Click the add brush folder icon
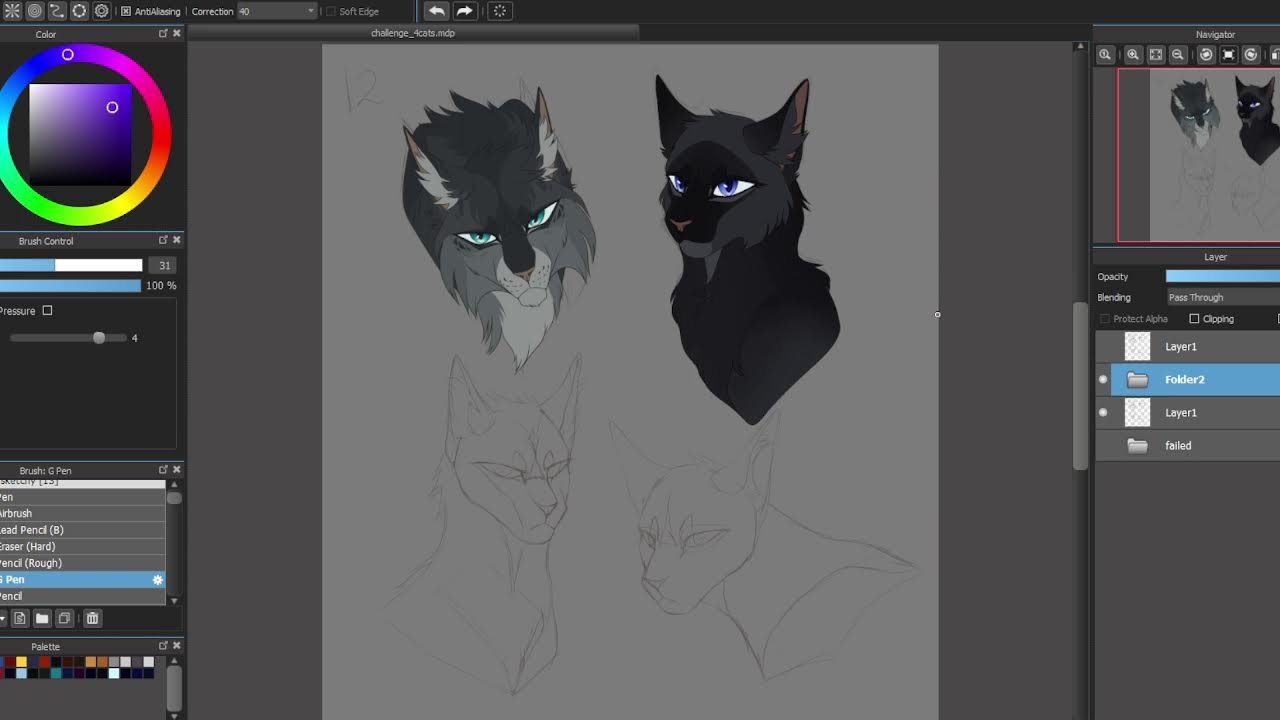 pyautogui.click(x=42, y=619)
